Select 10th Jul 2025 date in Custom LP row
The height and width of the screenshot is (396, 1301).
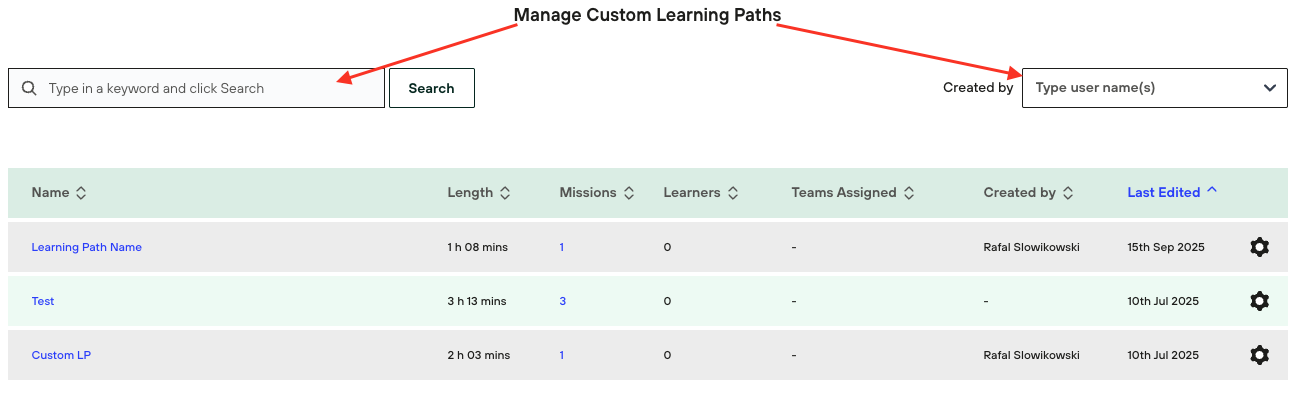[1163, 355]
